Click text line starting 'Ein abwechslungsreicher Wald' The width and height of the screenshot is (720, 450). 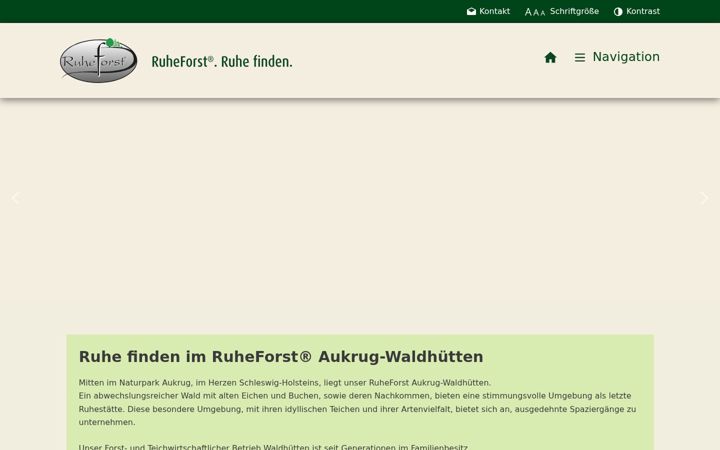355,396
